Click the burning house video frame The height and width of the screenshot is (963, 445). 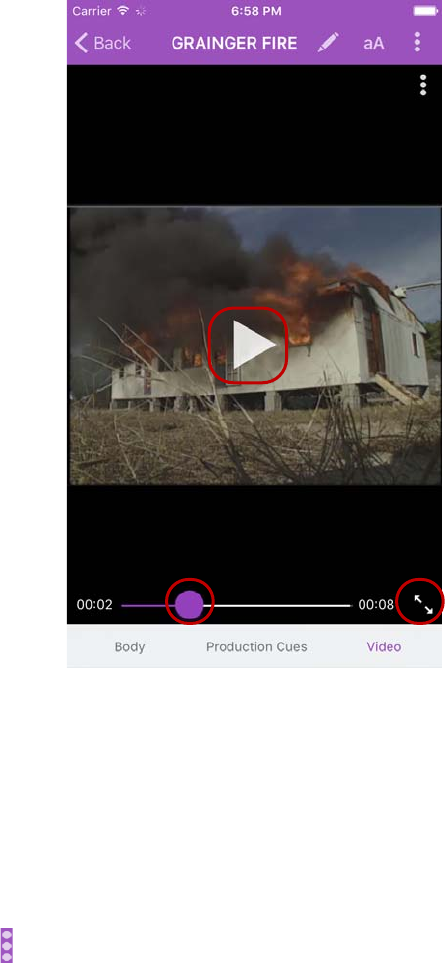[x=254, y=346]
